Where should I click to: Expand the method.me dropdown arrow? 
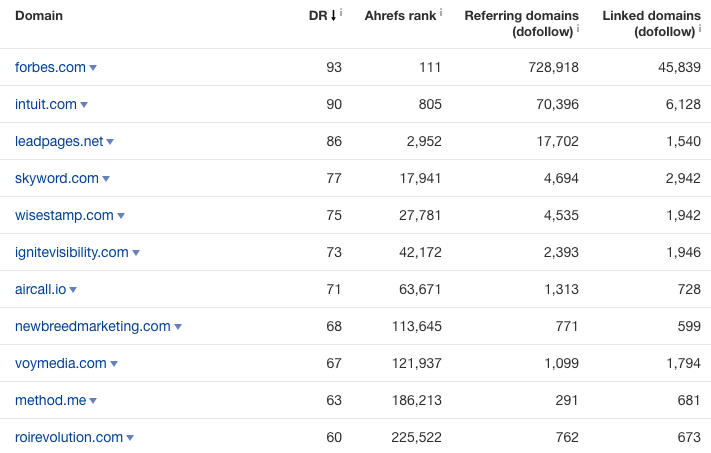pyautogui.click(x=93, y=401)
